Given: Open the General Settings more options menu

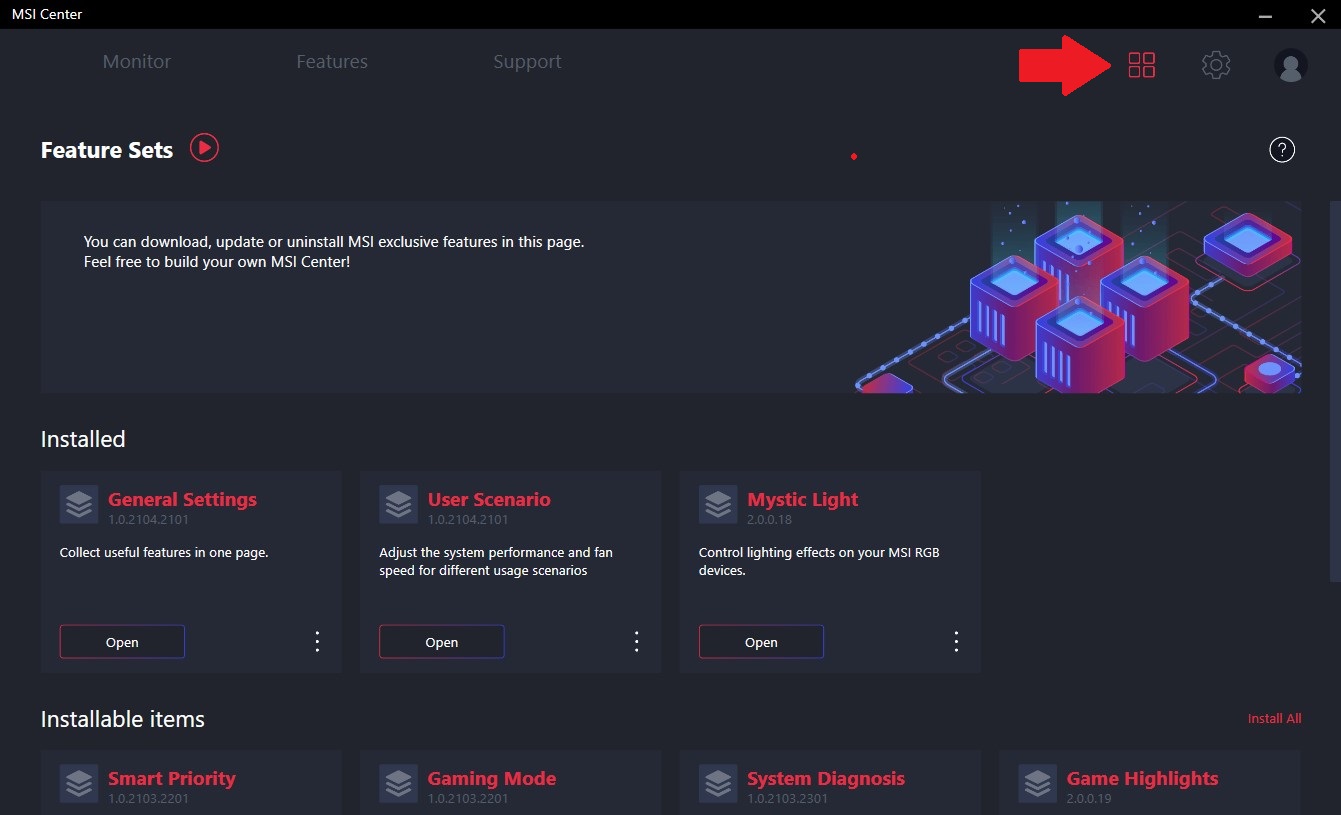Looking at the screenshot, I should pyautogui.click(x=317, y=642).
